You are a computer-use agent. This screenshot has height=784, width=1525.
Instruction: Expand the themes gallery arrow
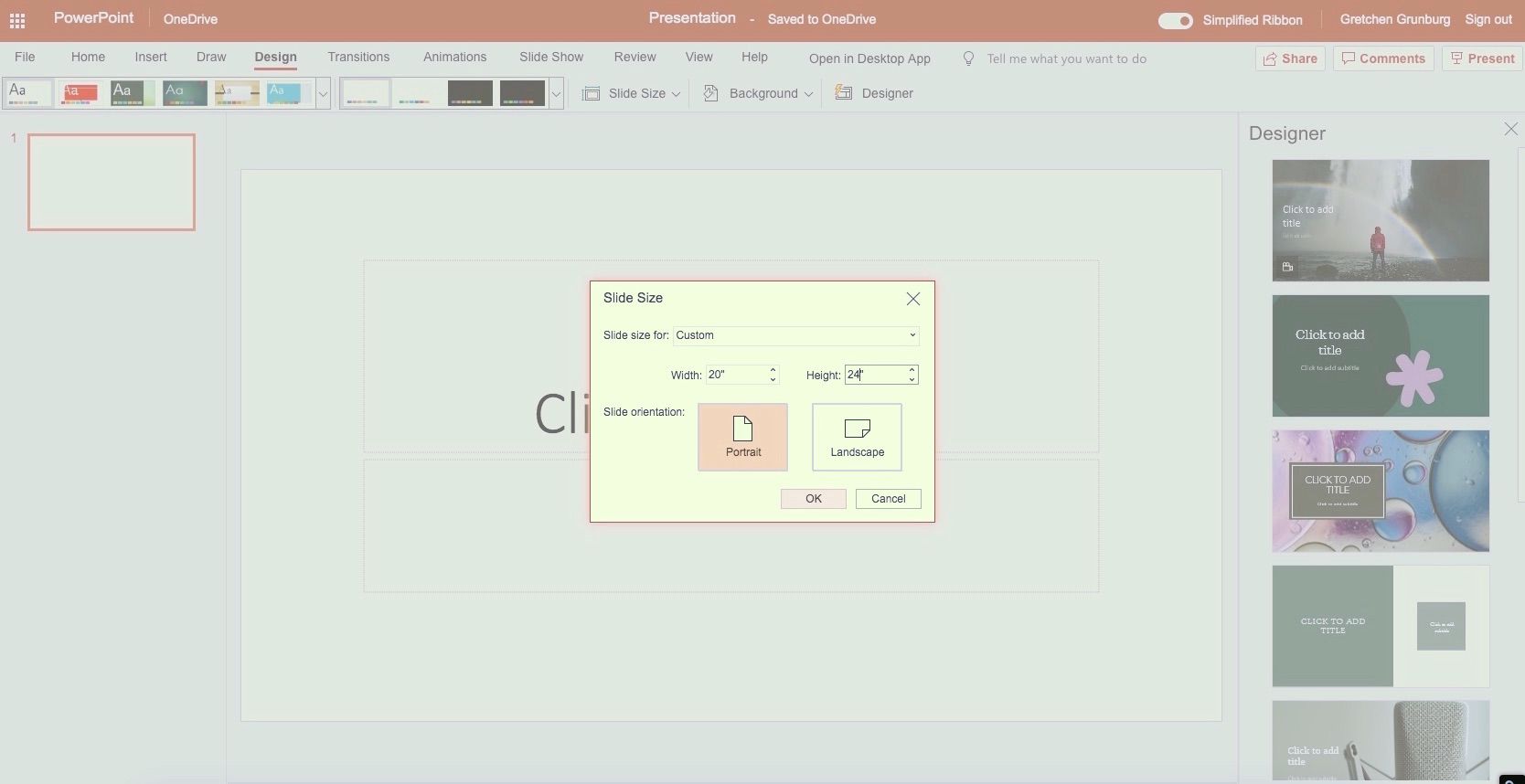(323, 93)
